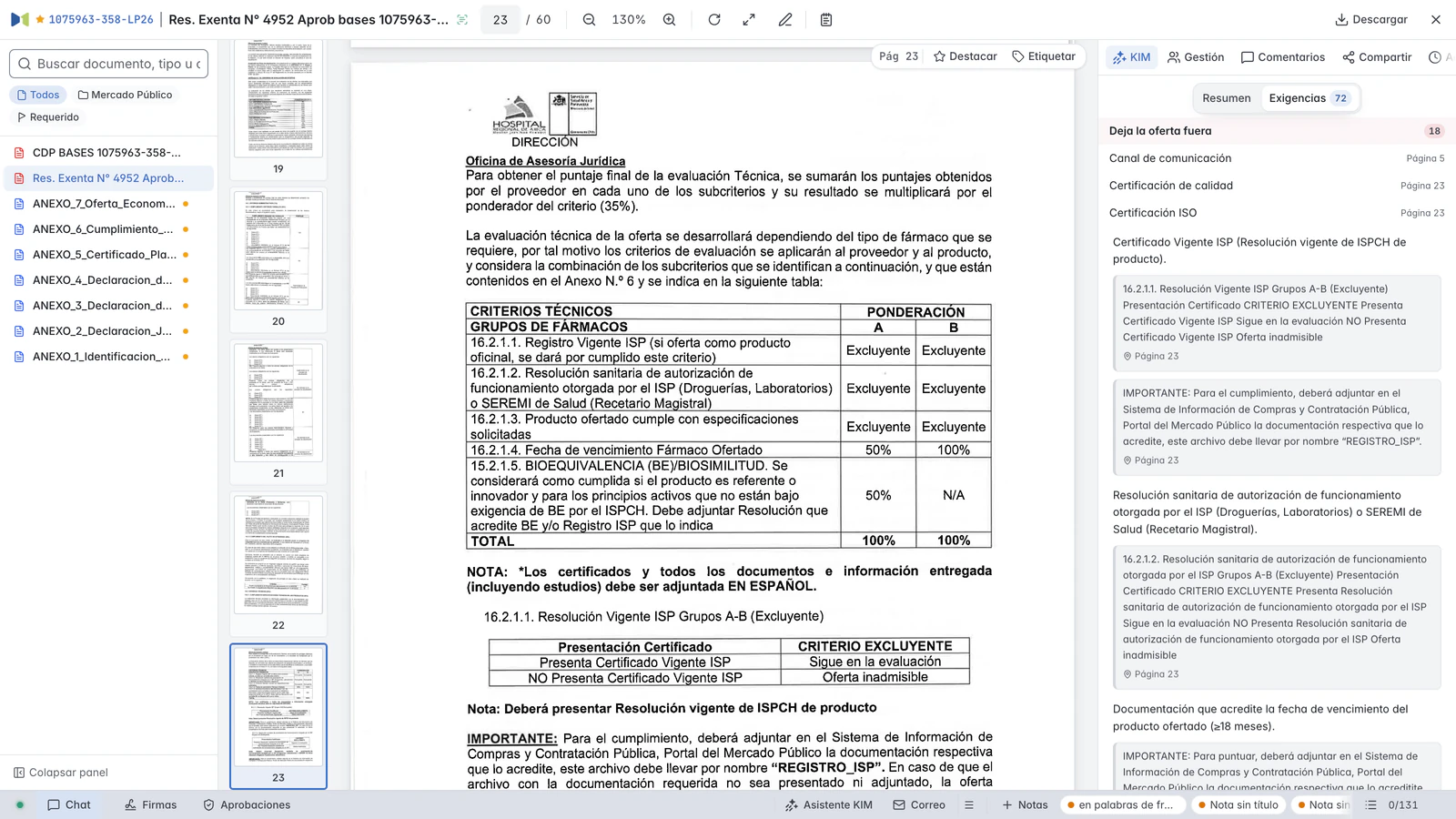Select the Exigencias 72 sub-tab
This screenshot has width=1456, height=819.
[x=1309, y=98]
